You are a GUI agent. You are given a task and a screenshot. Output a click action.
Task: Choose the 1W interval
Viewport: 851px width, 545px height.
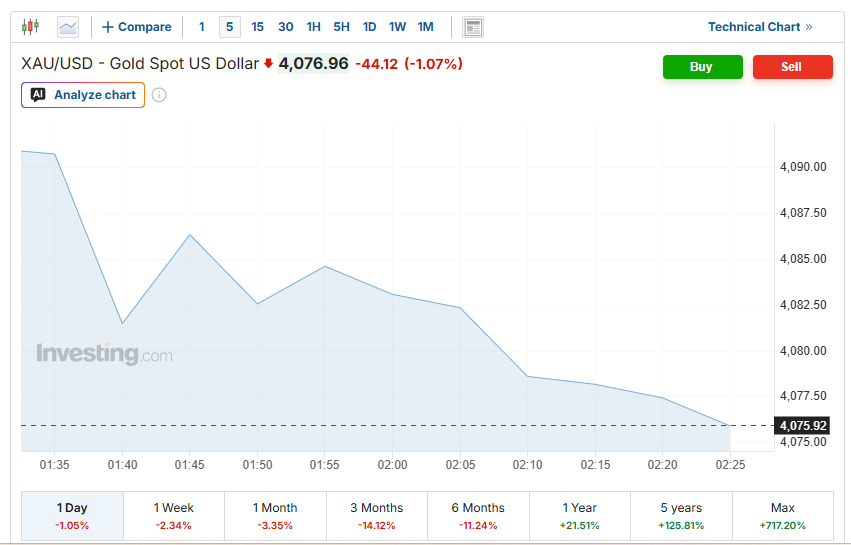(397, 27)
